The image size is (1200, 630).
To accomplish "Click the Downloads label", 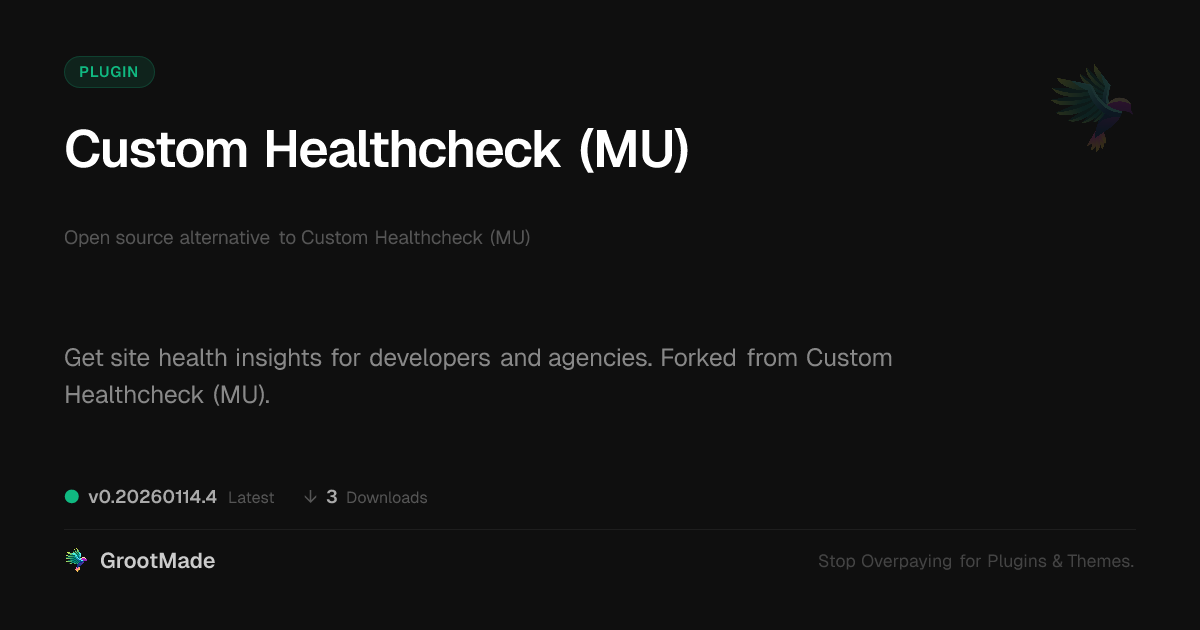I will coord(386,498).
